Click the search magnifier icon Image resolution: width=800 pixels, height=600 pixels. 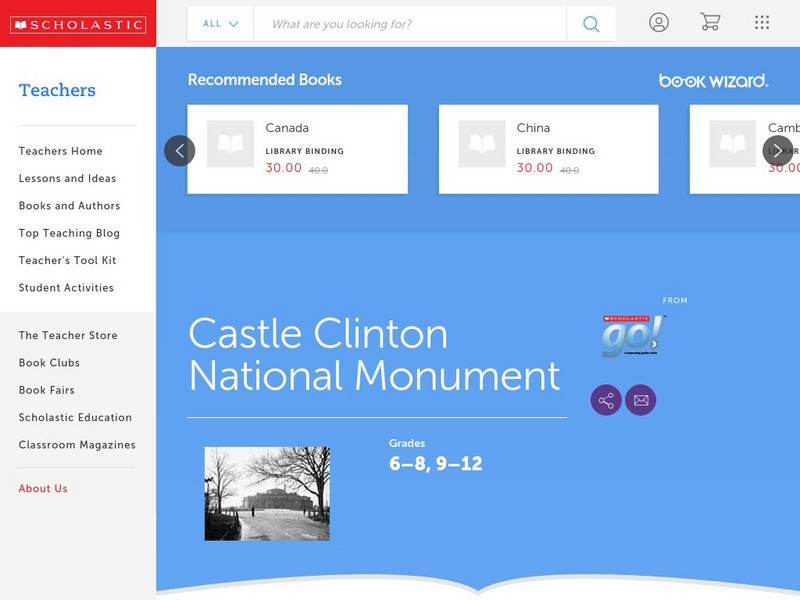(x=590, y=23)
